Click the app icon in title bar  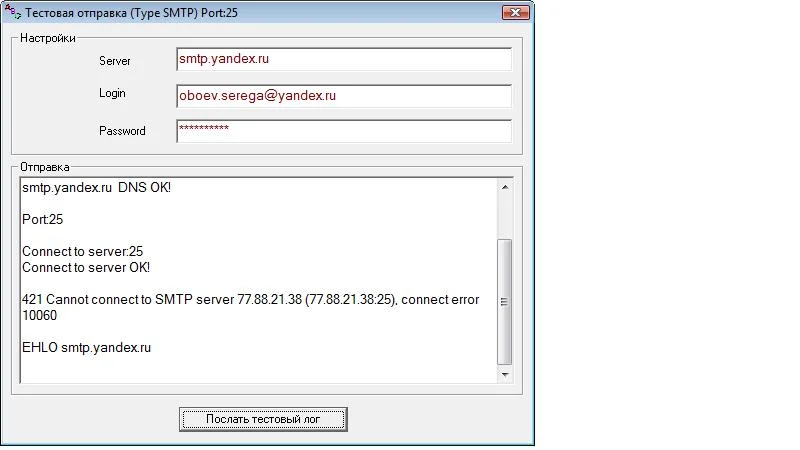12,11
